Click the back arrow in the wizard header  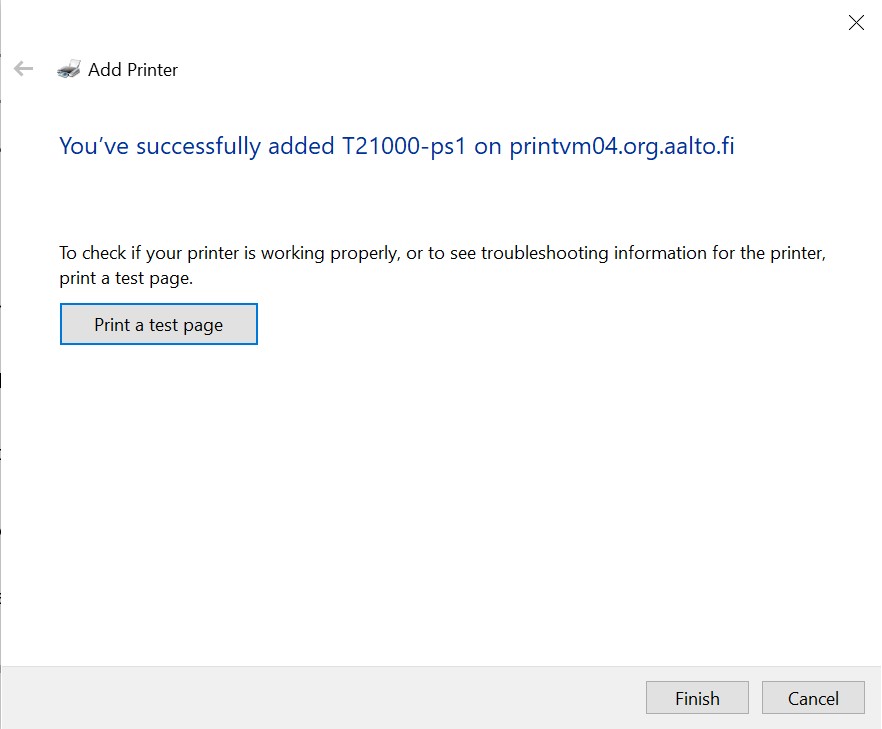coord(24,69)
